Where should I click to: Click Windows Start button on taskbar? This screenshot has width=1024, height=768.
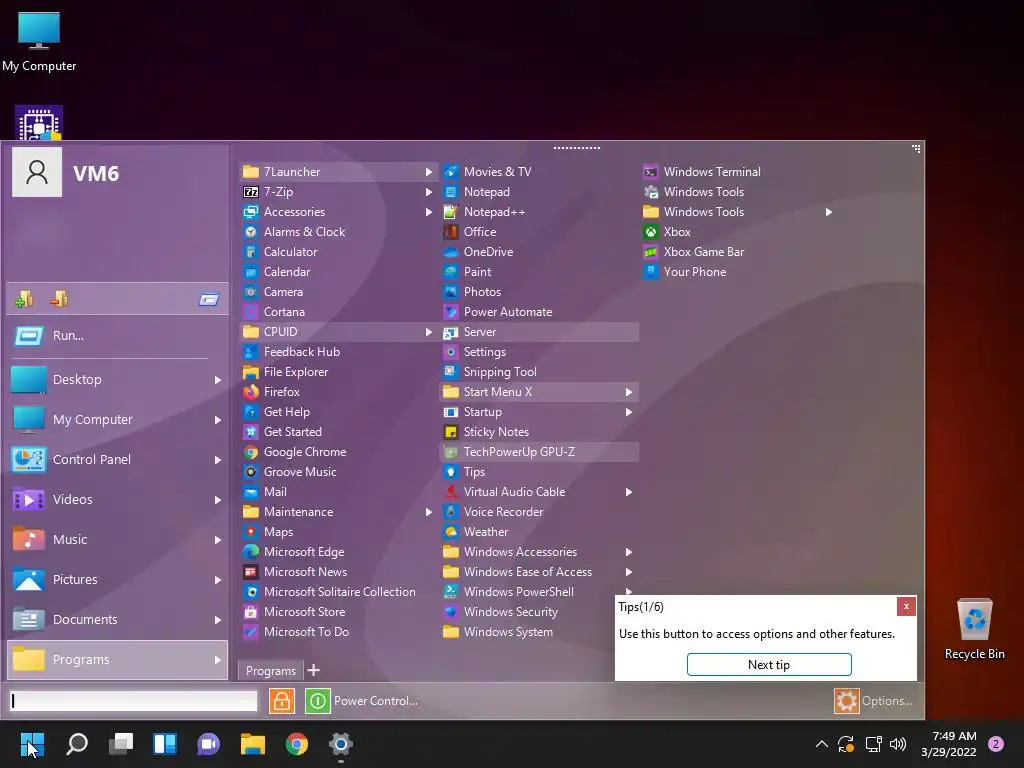[x=32, y=744]
